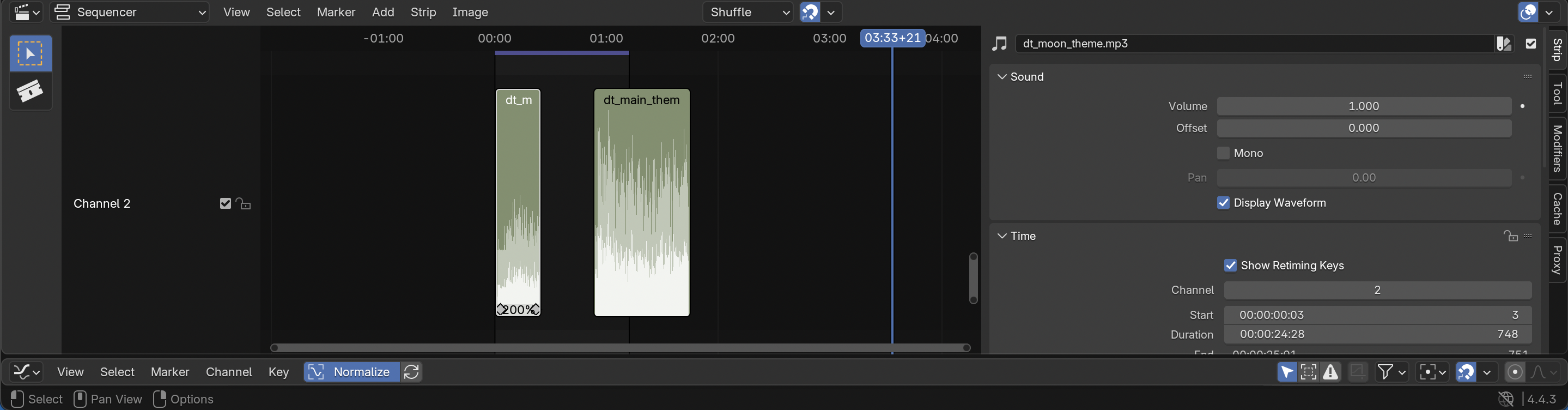Click the playhead frame indicator 03:33+21
This screenshot has height=410, width=1568.
point(892,38)
